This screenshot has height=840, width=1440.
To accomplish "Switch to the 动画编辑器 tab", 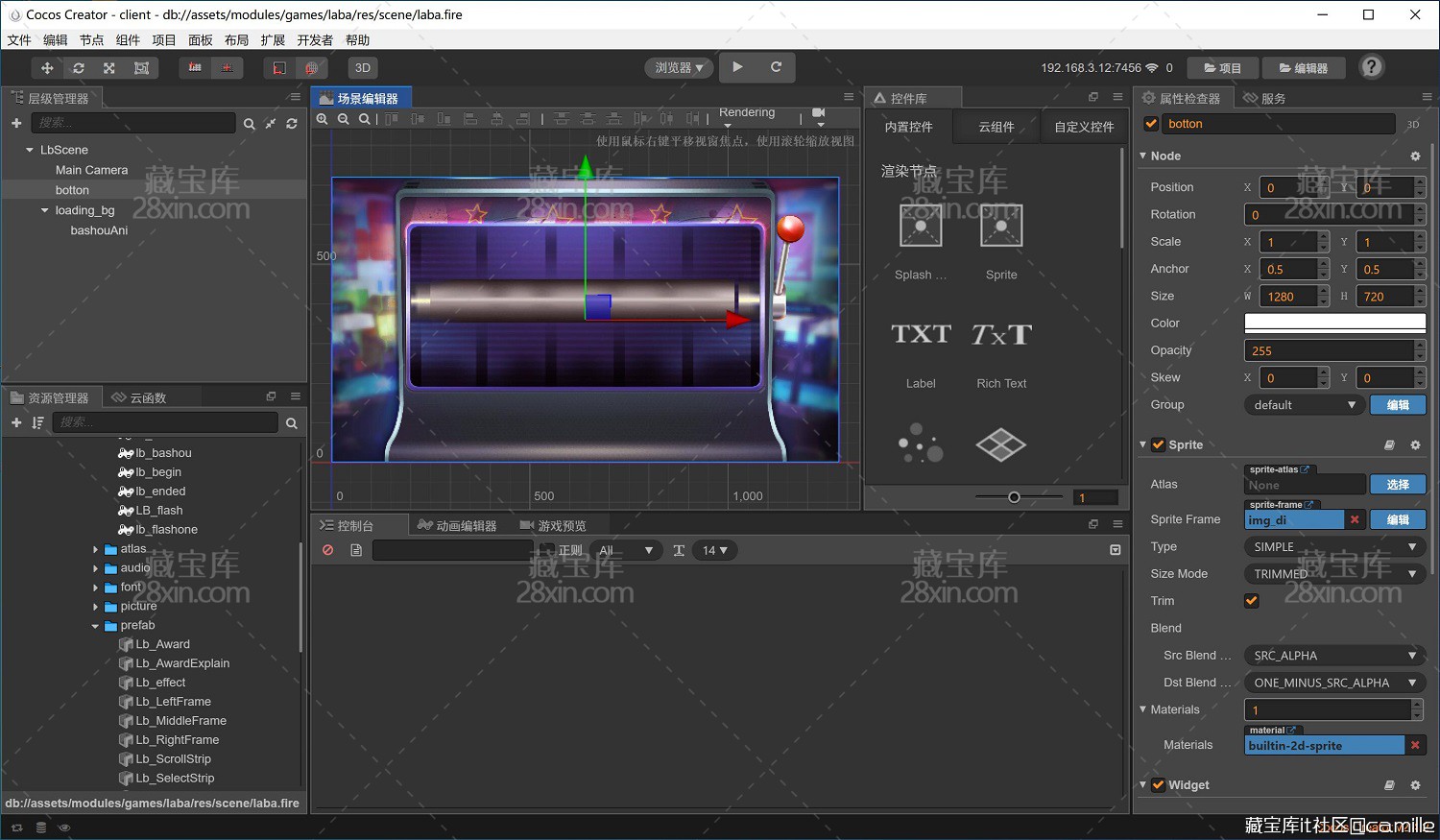I will click(458, 525).
